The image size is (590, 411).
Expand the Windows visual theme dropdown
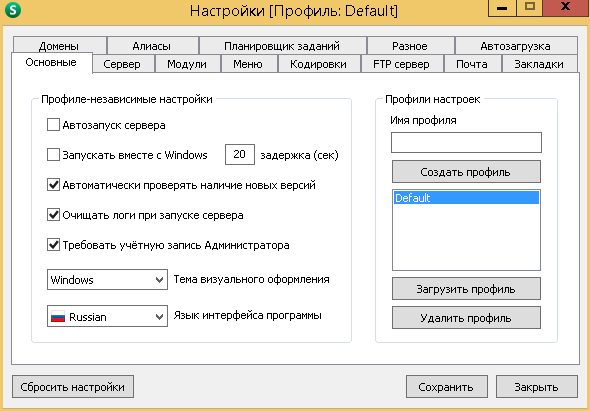tap(107, 279)
